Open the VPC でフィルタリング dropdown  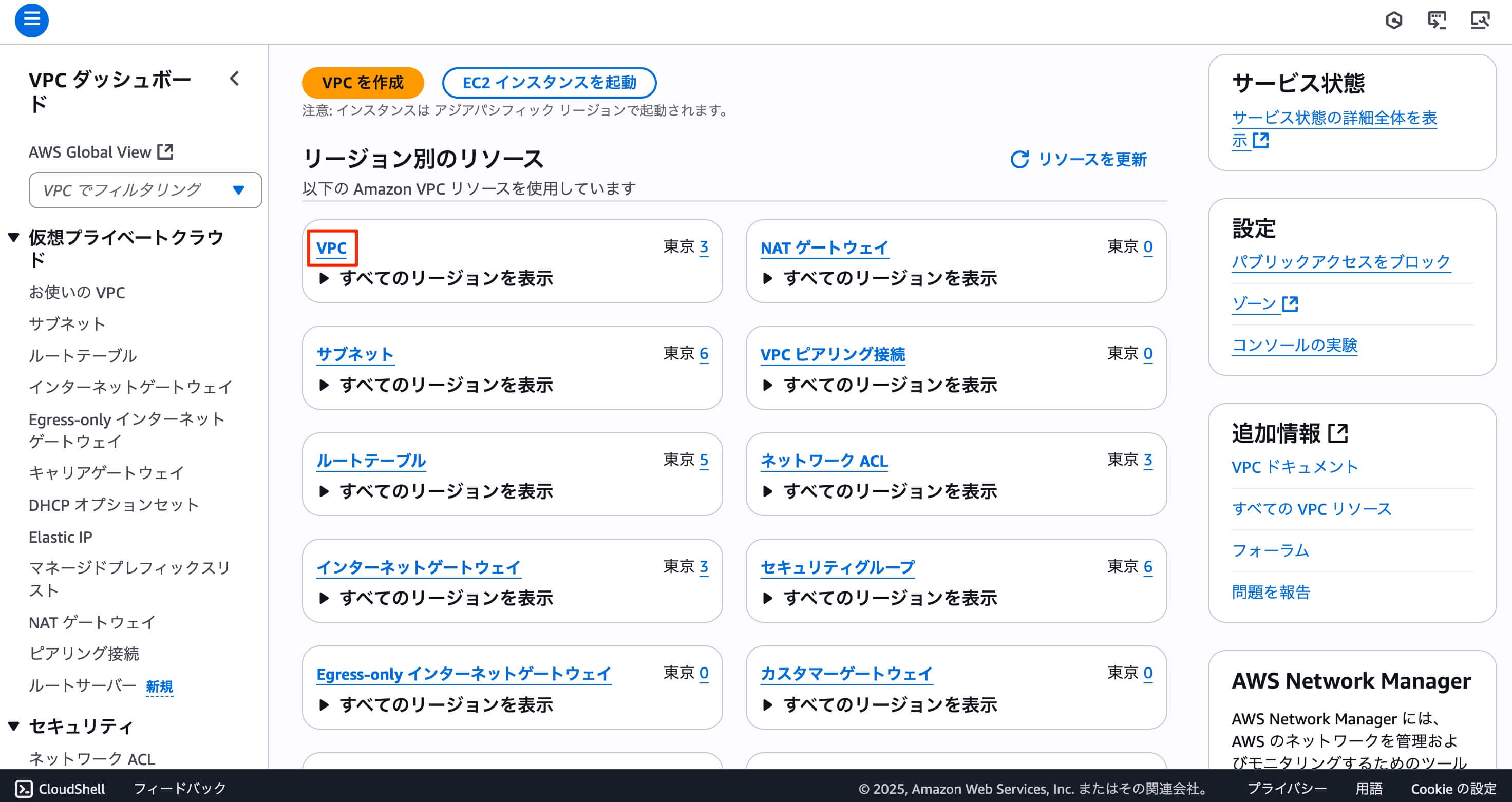click(145, 190)
